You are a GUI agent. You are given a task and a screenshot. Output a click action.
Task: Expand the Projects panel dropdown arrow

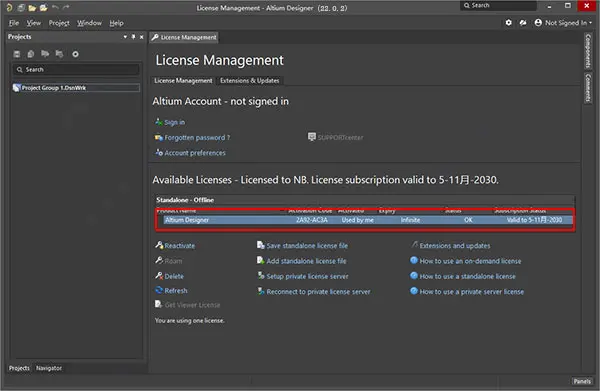(125, 37)
